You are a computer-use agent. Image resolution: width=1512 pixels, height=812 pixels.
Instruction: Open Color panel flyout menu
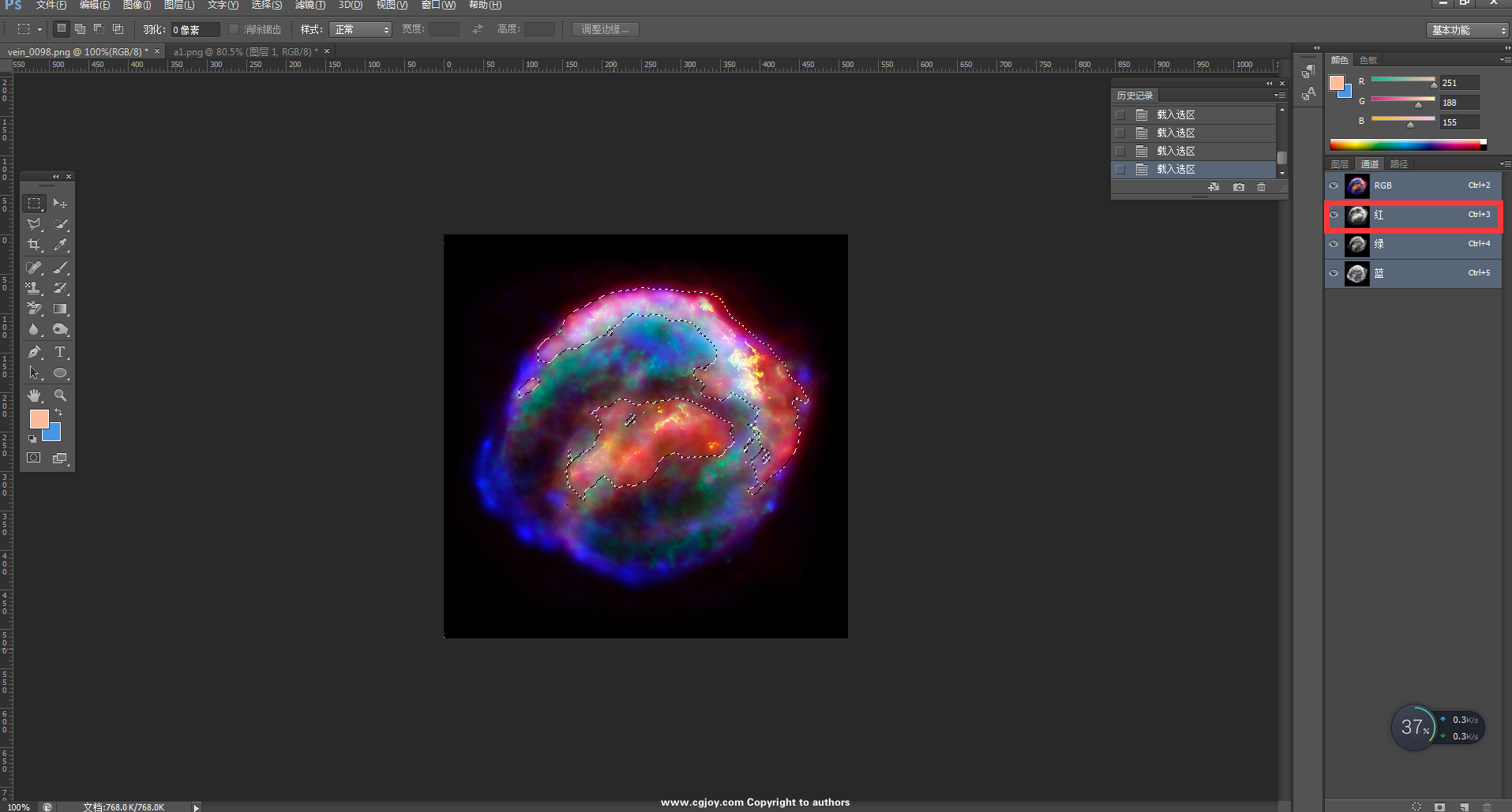click(1505, 60)
